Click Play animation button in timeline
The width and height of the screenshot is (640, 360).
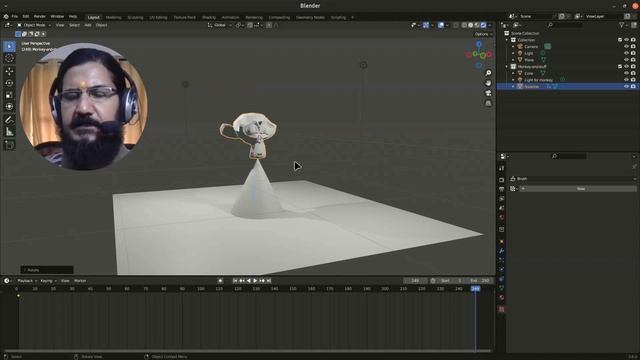point(255,281)
